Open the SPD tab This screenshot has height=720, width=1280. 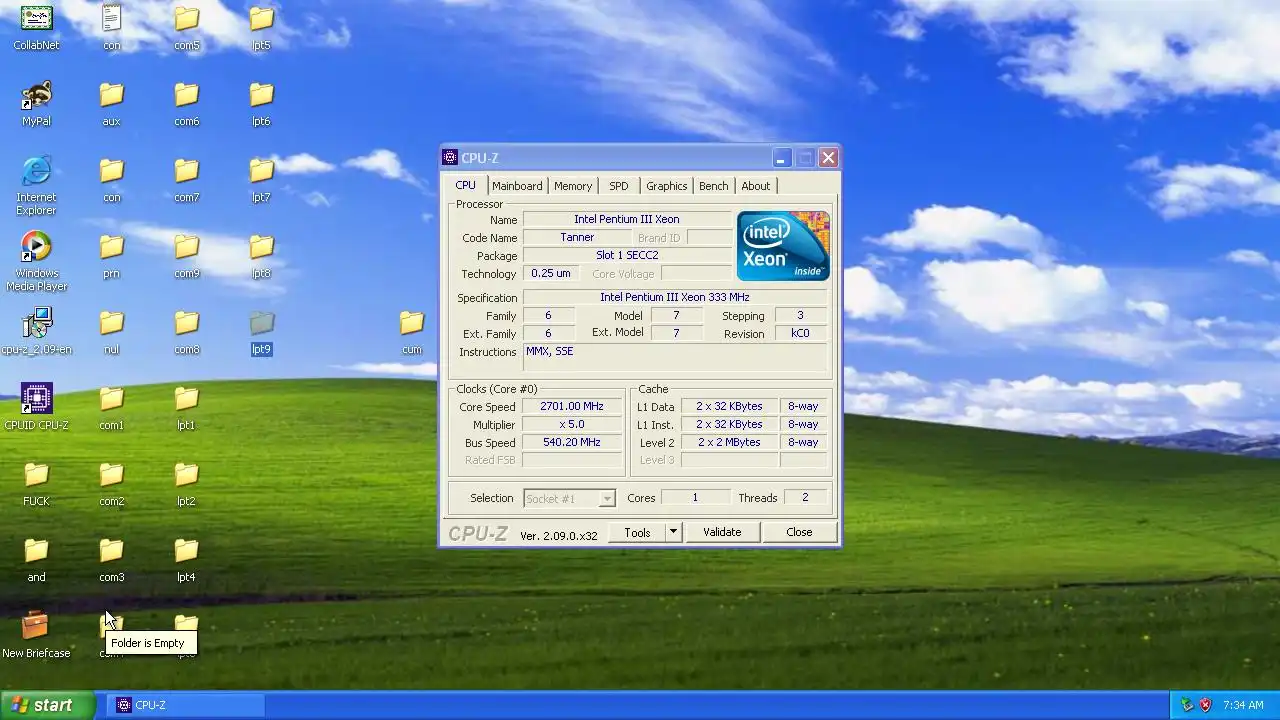pyautogui.click(x=619, y=186)
